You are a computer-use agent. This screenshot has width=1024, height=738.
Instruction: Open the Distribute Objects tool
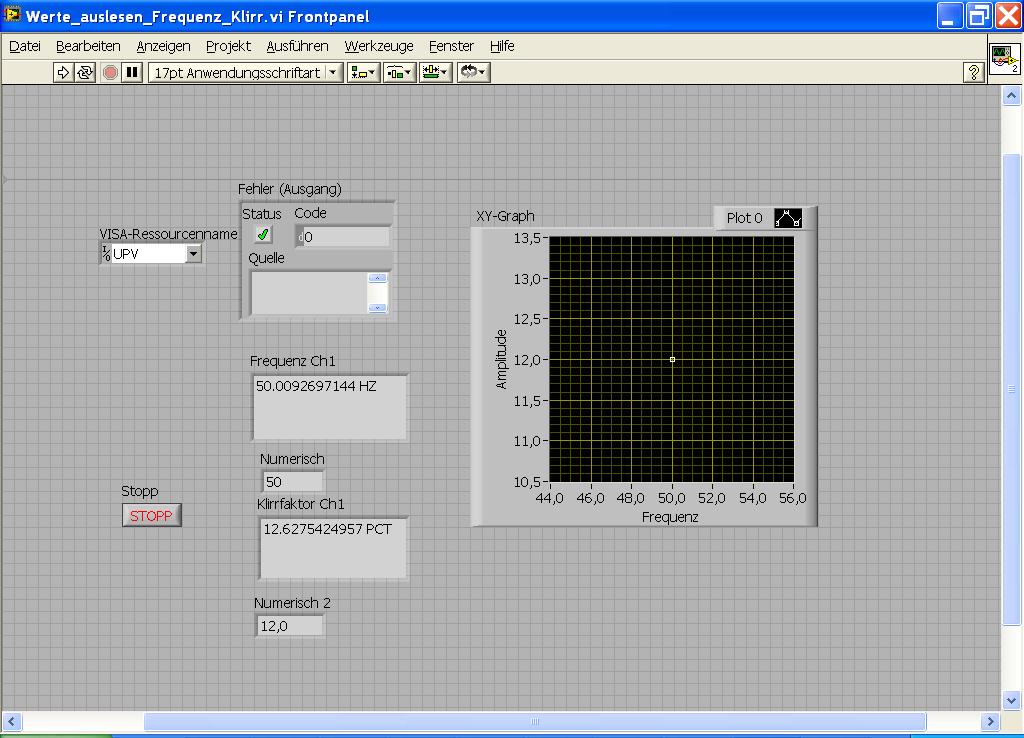click(x=399, y=72)
